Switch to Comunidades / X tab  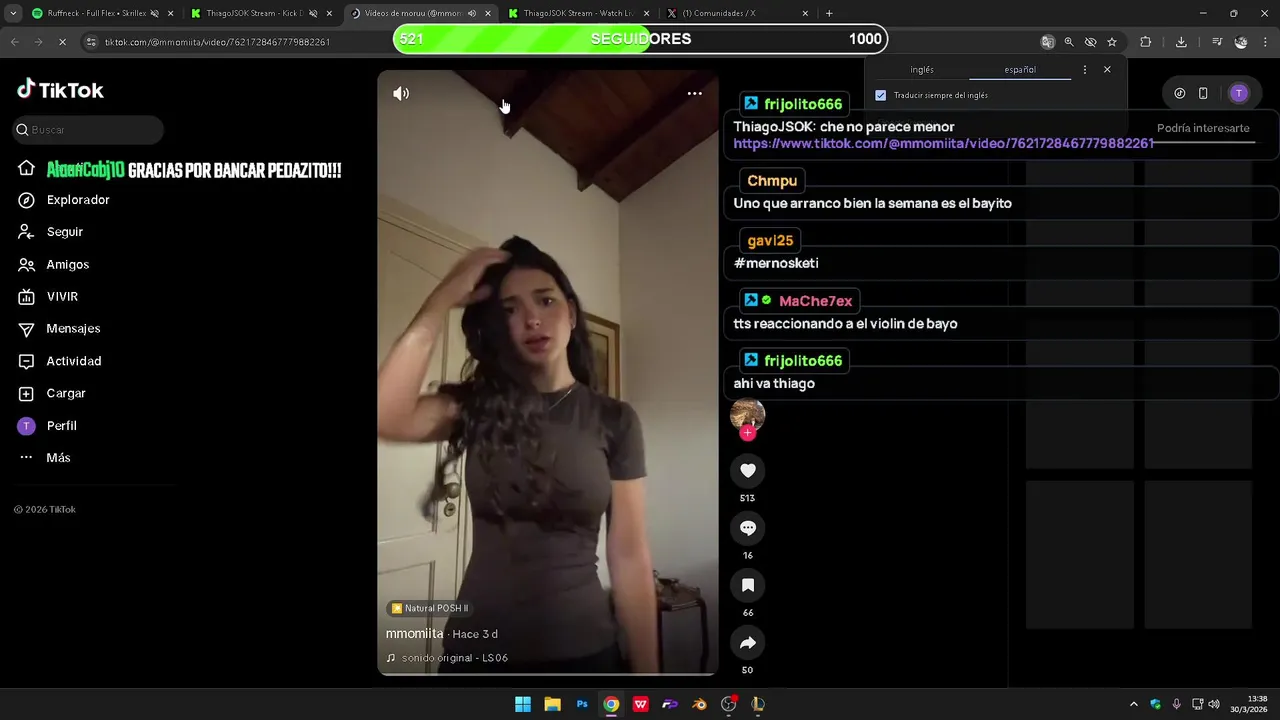[738, 13]
